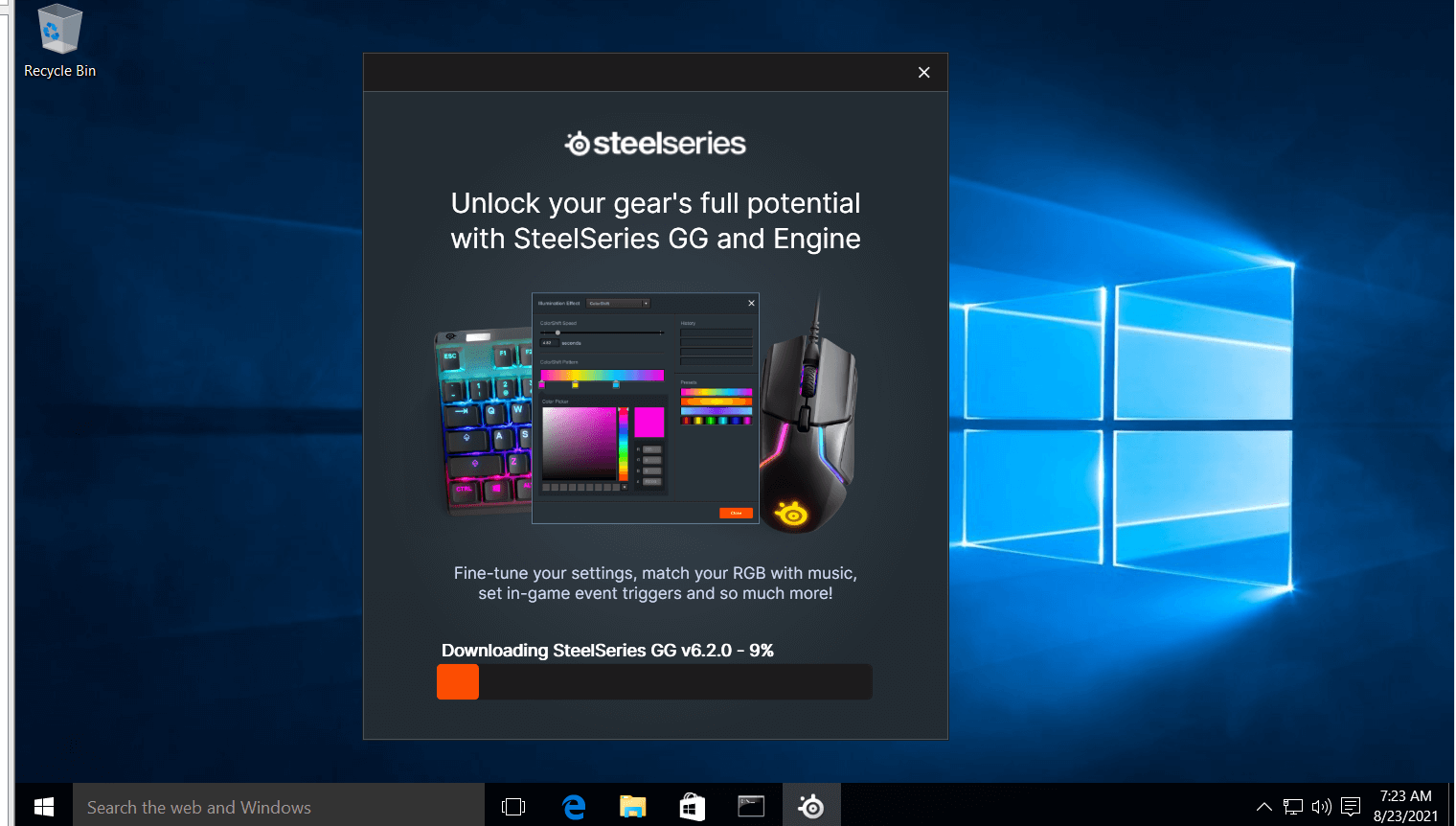
Task: Open the Recycle Bin desktop icon
Action: (59, 42)
